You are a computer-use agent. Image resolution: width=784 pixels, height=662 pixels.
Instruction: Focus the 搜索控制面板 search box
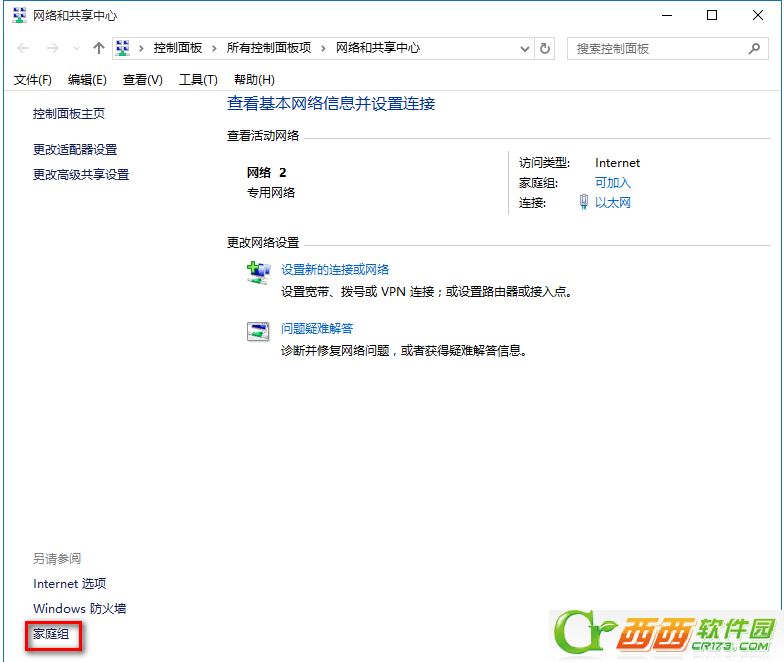click(x=668, y=48)
